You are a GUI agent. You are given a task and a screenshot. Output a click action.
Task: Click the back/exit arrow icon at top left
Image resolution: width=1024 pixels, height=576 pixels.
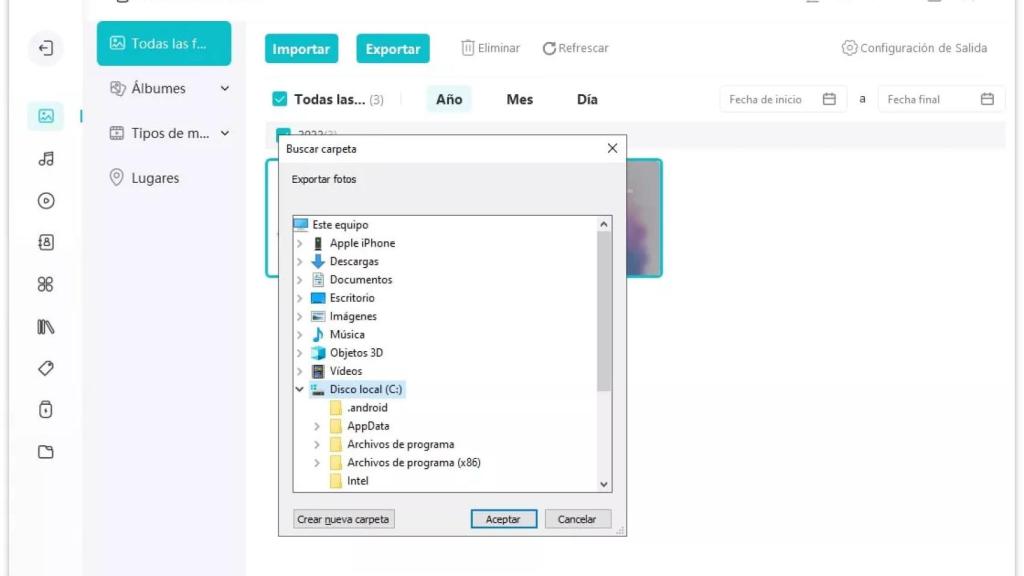(x=46, y=48)
